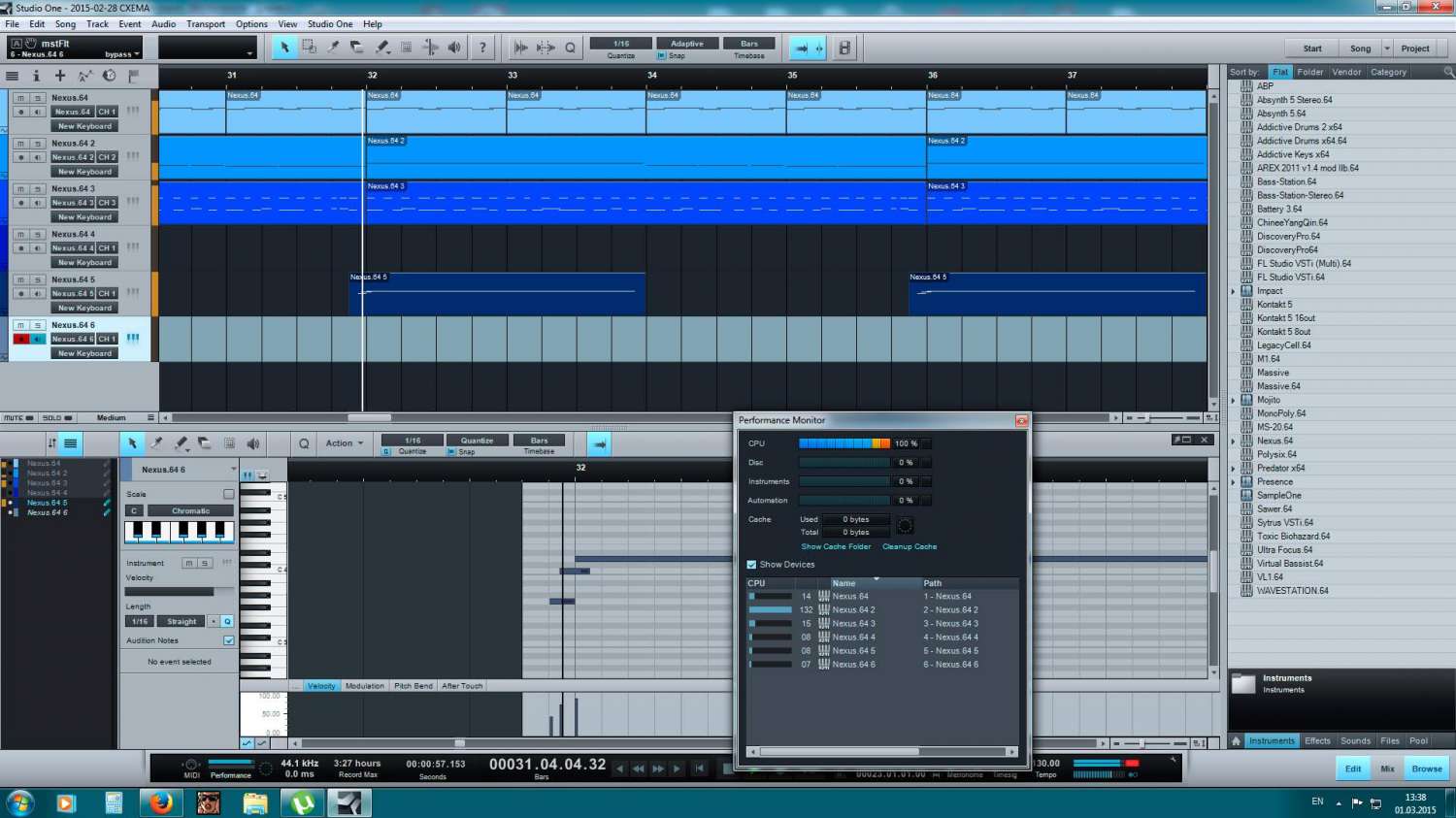Expand the Impact instrument entry
Screen dimensions: 1456x818
click(1234, 291)
